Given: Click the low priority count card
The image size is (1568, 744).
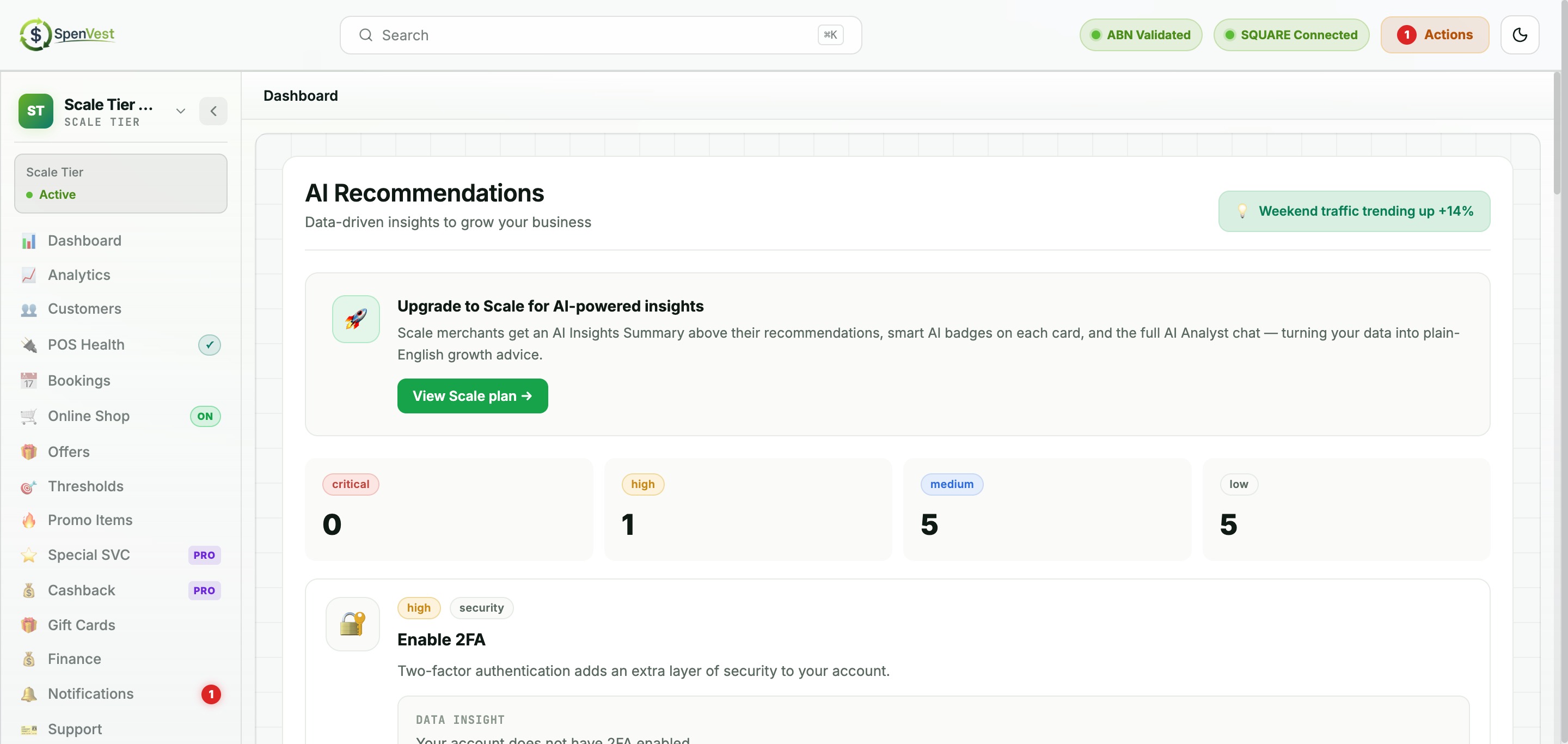Looking at the screenshot, I should [x=1346, y=510].
